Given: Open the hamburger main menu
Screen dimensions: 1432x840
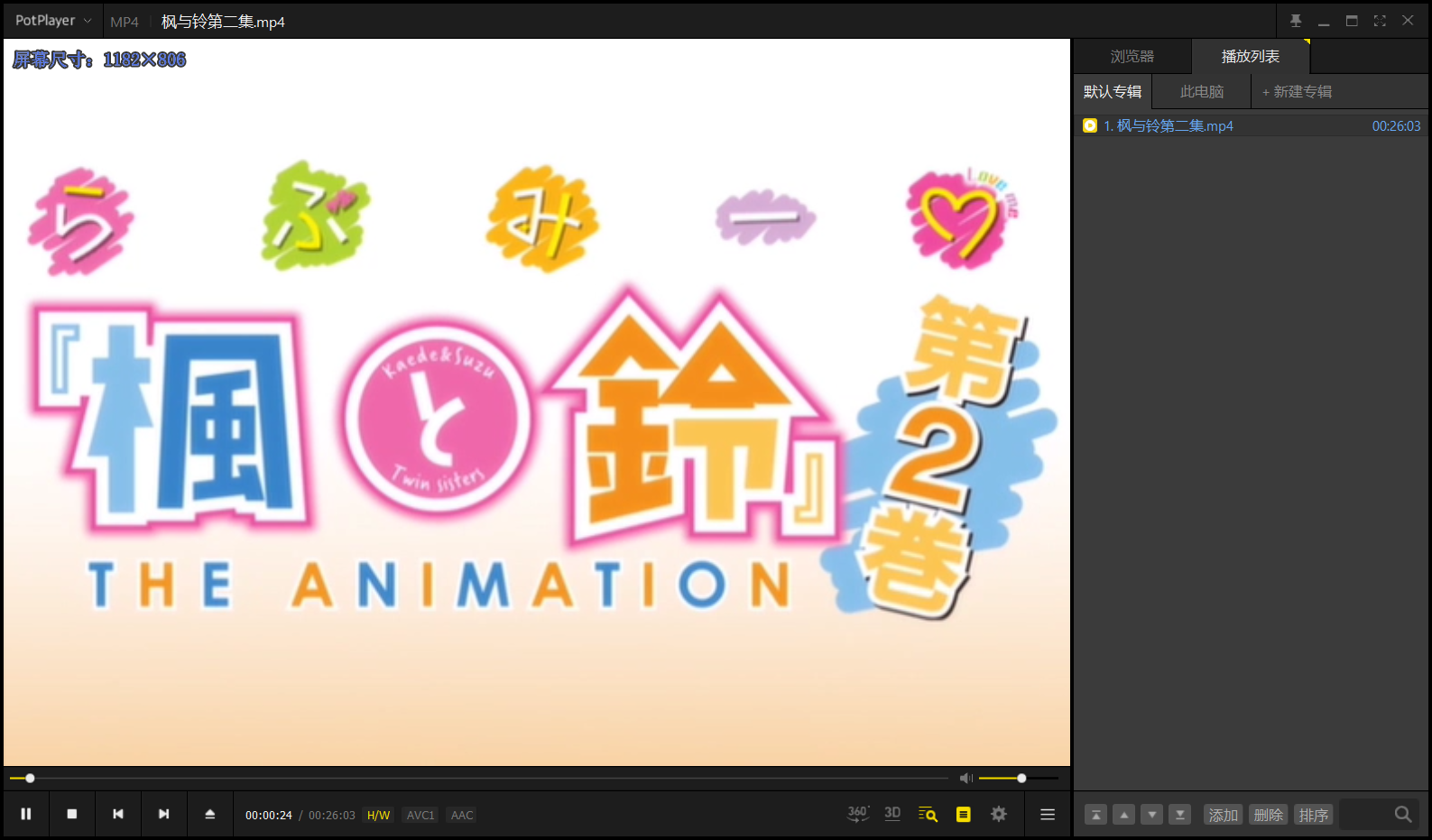Looking at the screenshot, I should [1048, 815].
